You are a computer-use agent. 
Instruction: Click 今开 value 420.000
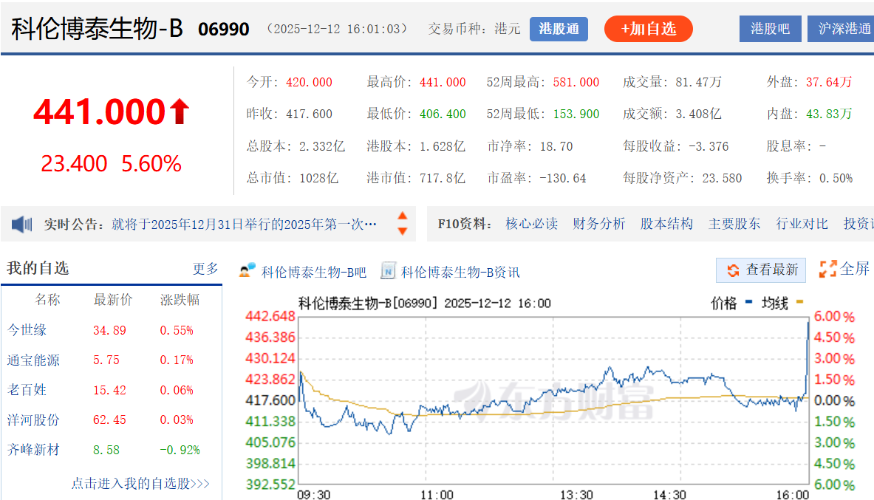point(309,82)
